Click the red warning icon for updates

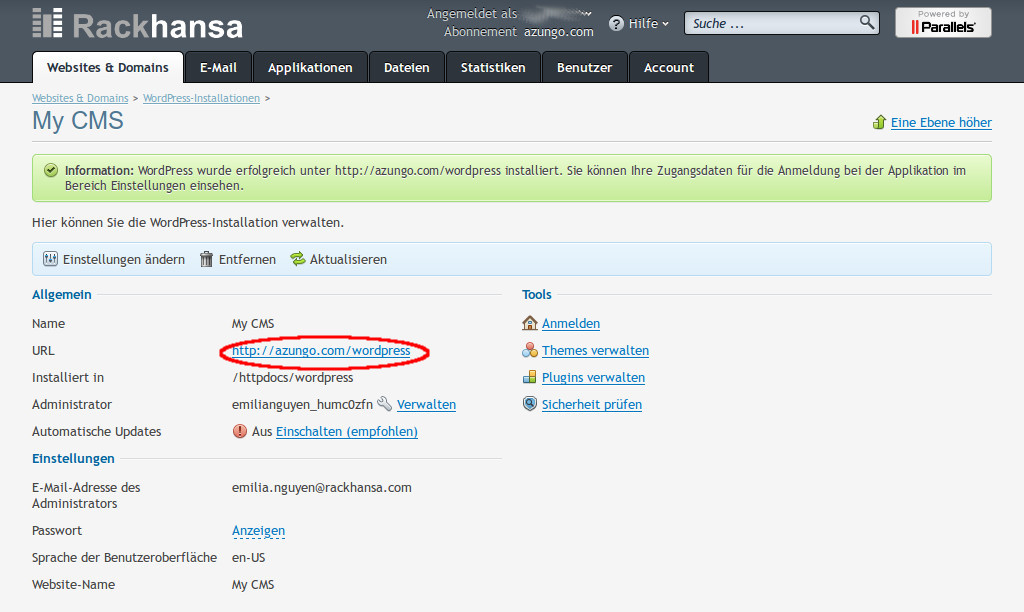tap(240, 431)
